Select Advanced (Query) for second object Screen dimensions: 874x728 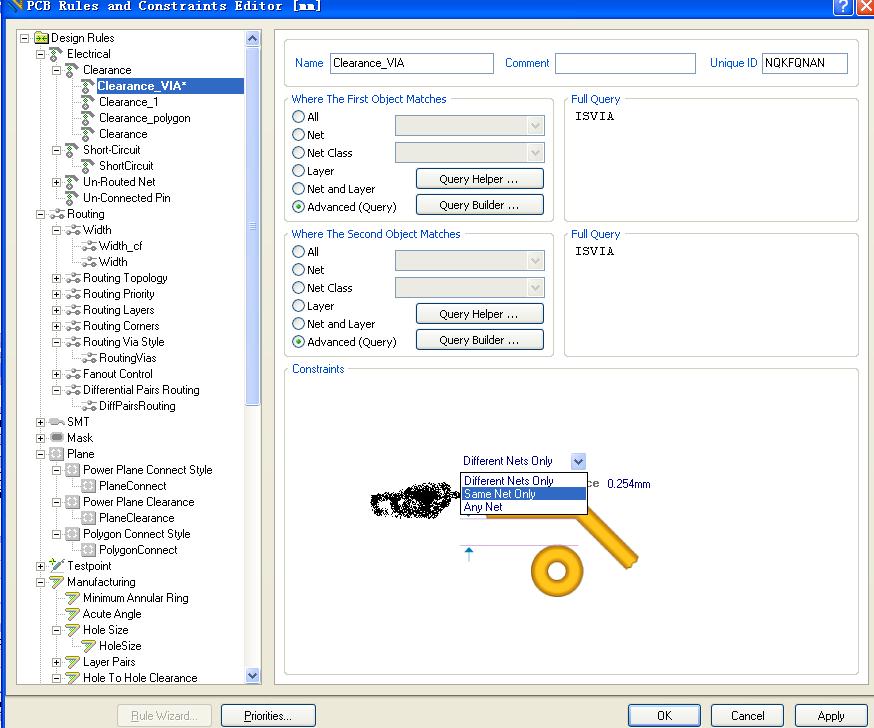click(x=298, y=342)
